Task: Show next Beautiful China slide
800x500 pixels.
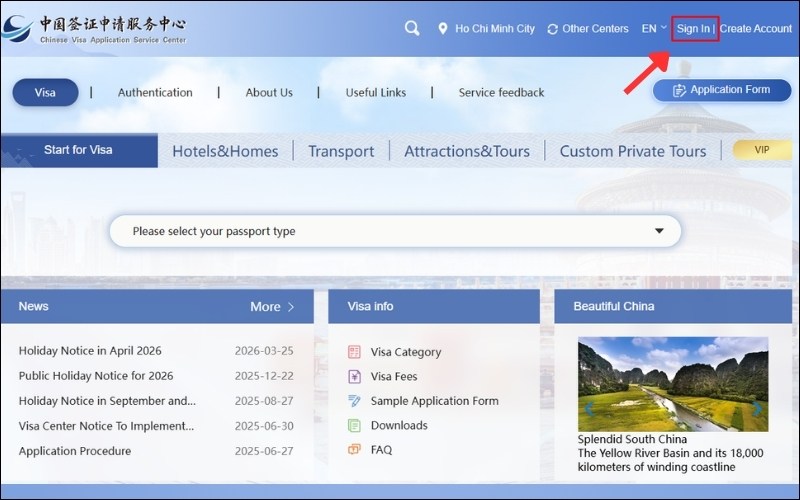Action: [x=757, y=409]
